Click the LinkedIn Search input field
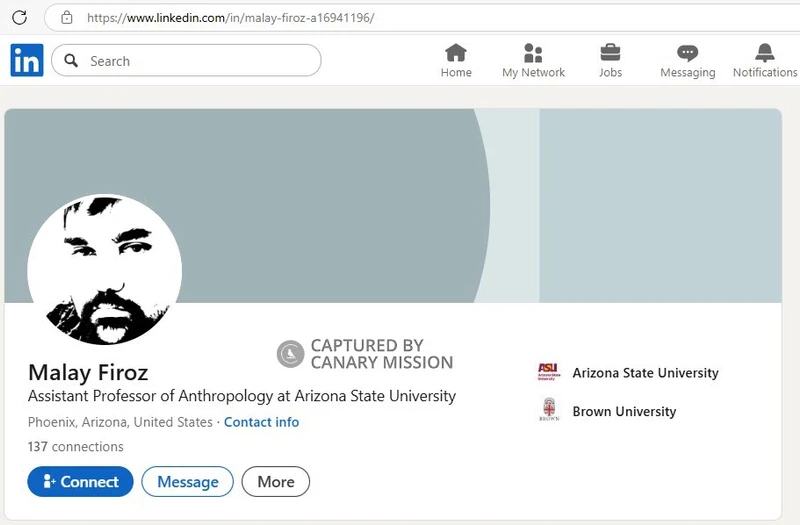The image size is (800, 525). tap(186, 60)
